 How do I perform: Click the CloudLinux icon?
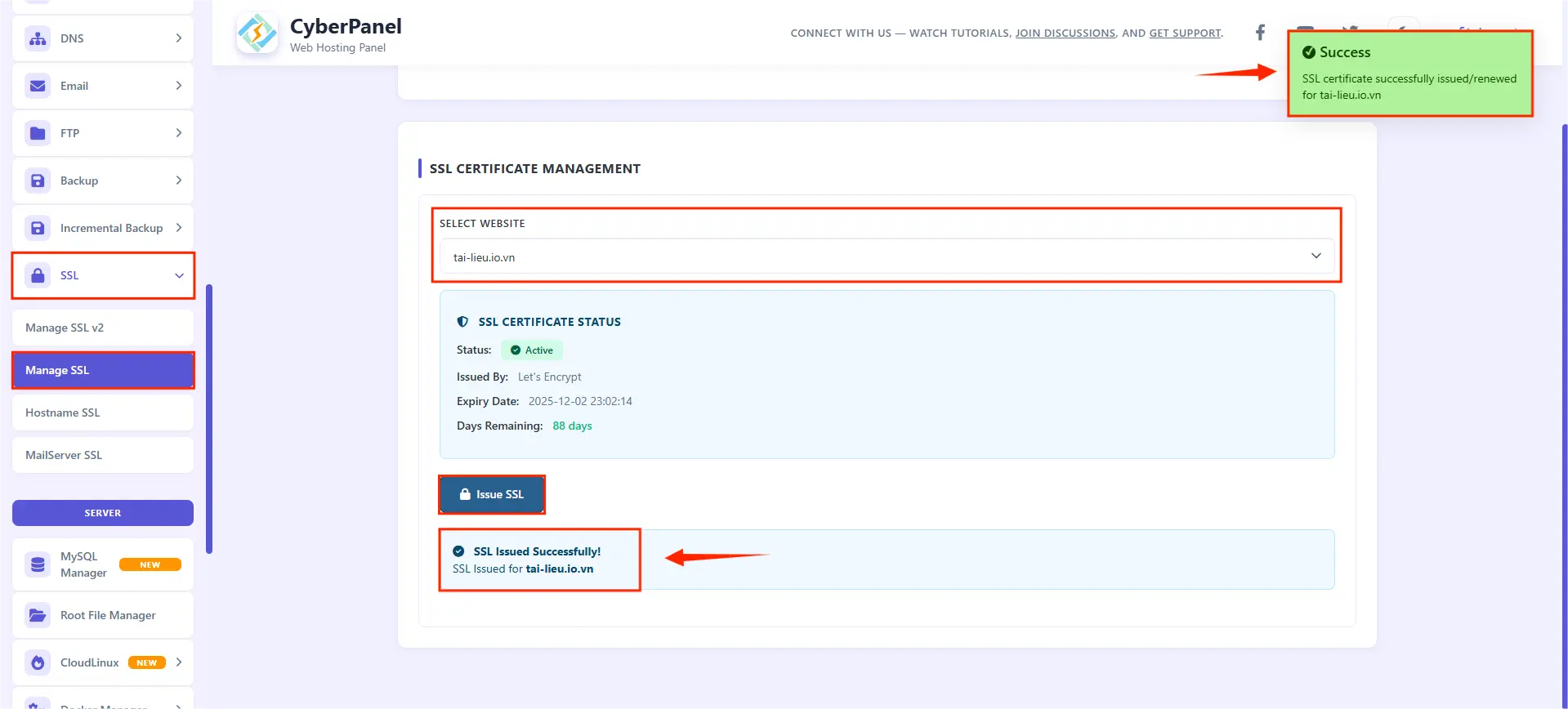pyautogui.click(x=38, y=662)
